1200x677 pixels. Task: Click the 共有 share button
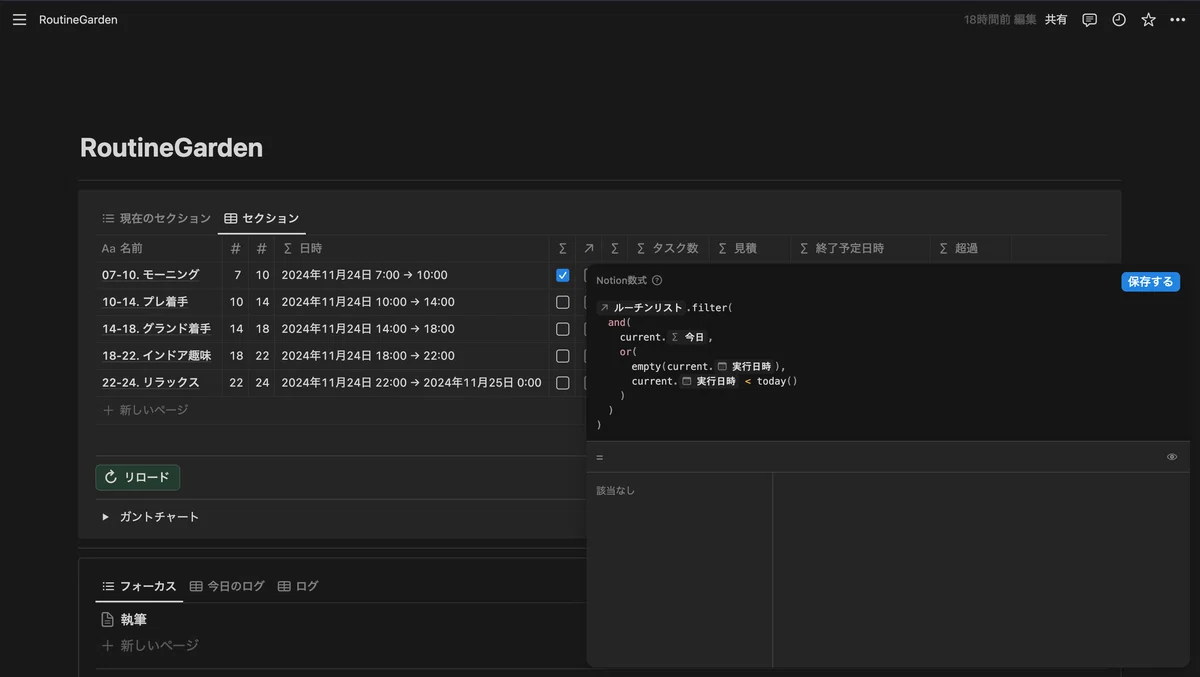pos(1056,19)
